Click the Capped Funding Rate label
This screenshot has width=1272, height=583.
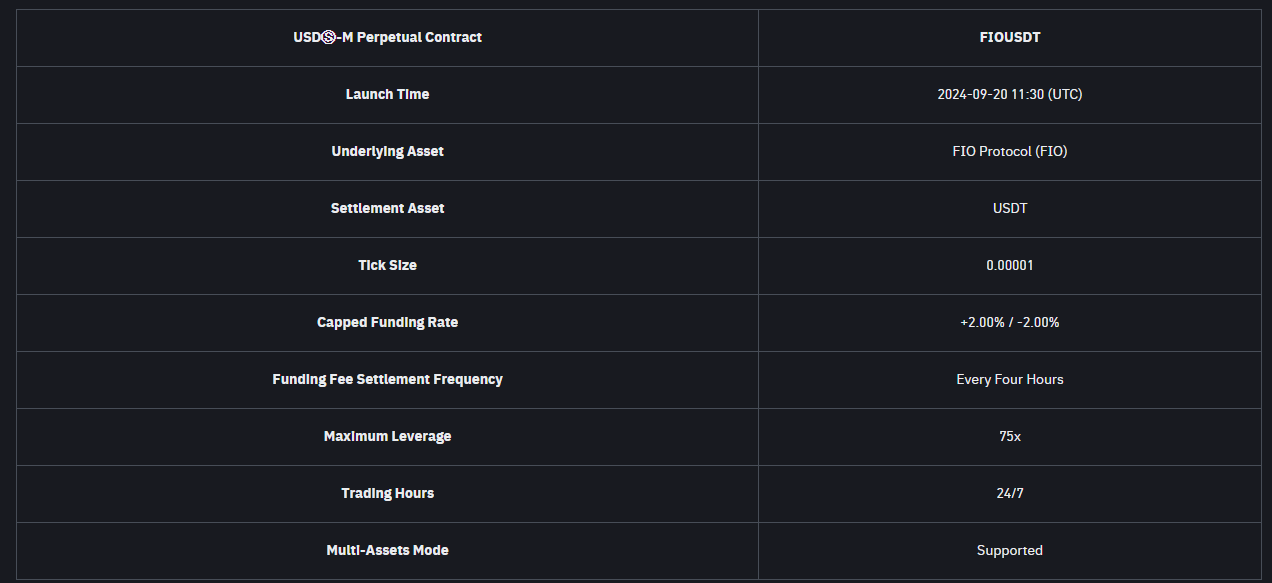(x=387, y=323)
